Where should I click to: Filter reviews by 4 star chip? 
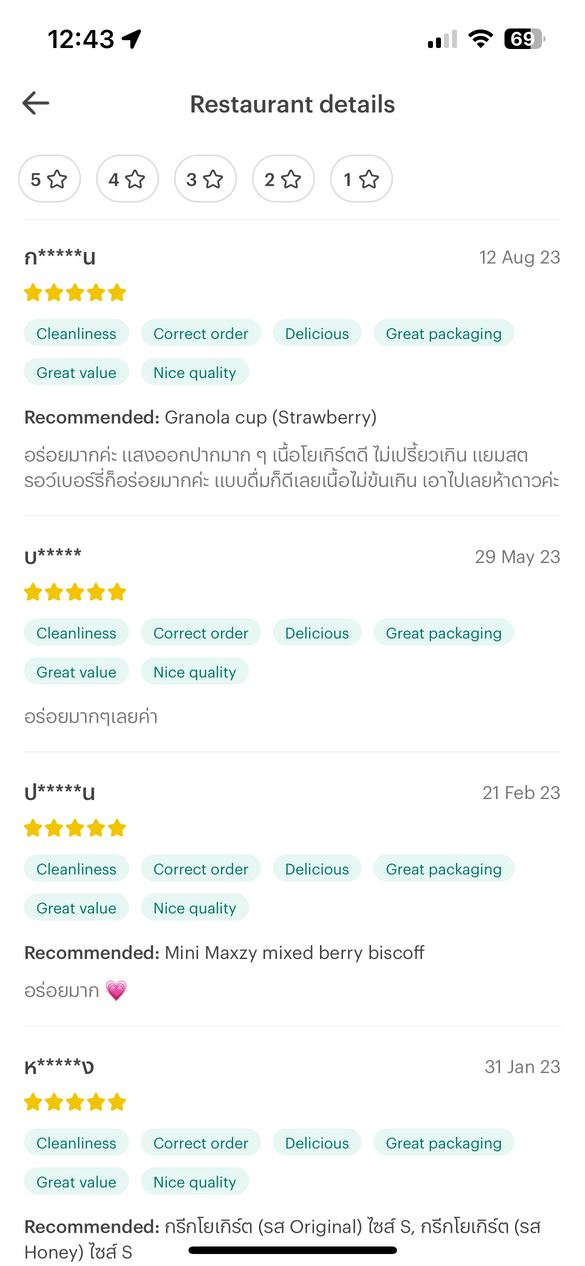127,179
